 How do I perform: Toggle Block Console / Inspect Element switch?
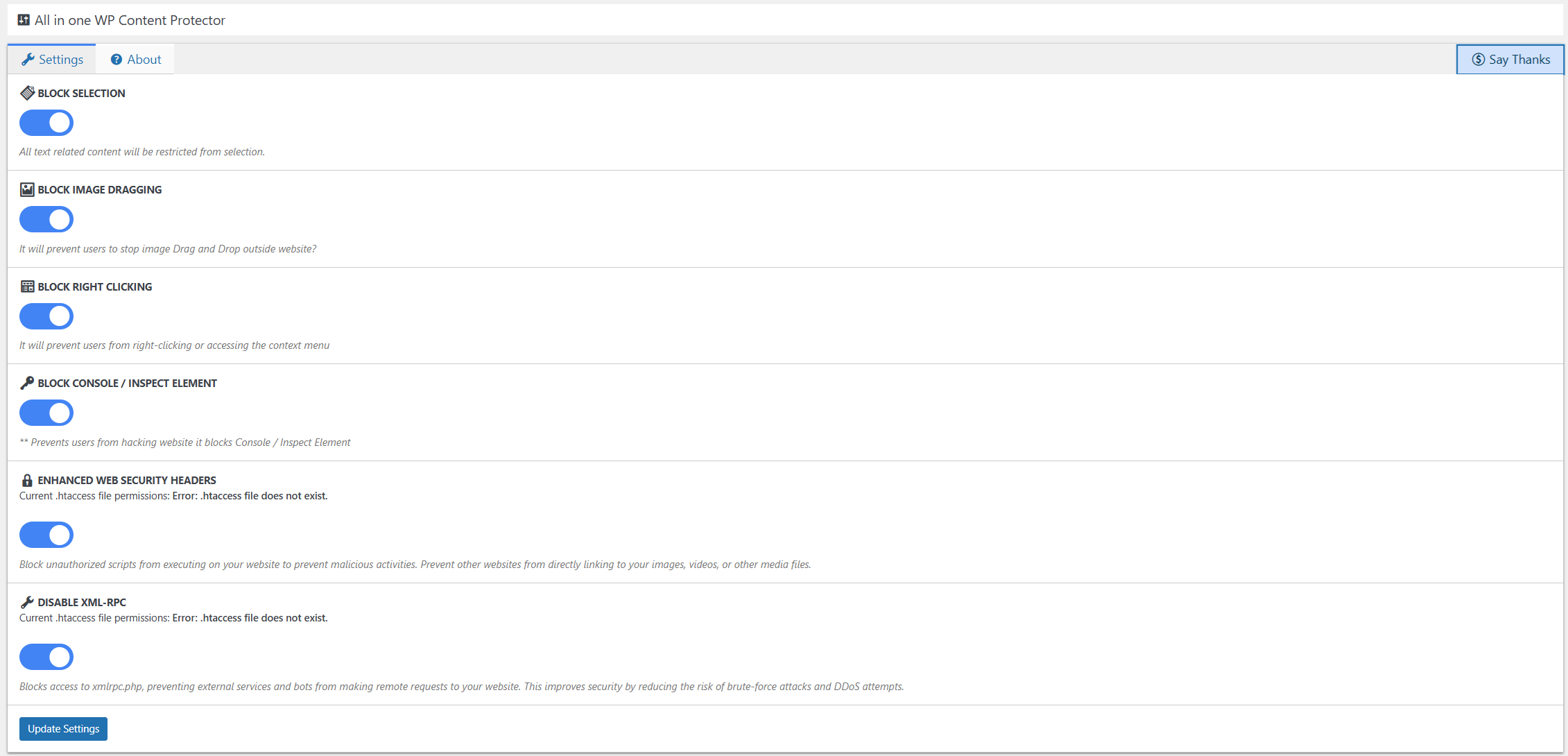46,413
